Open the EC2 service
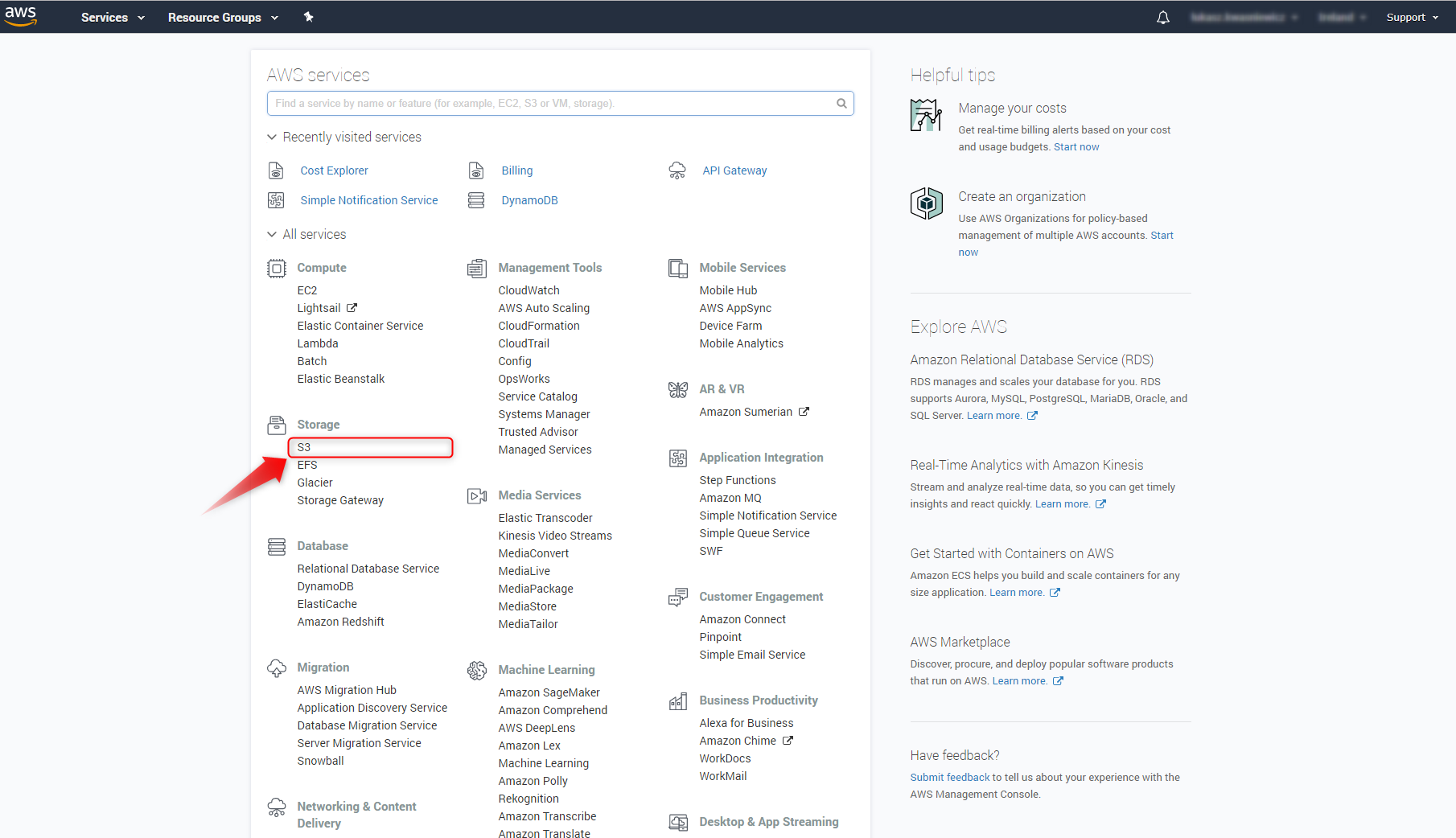 pos(307,290)
